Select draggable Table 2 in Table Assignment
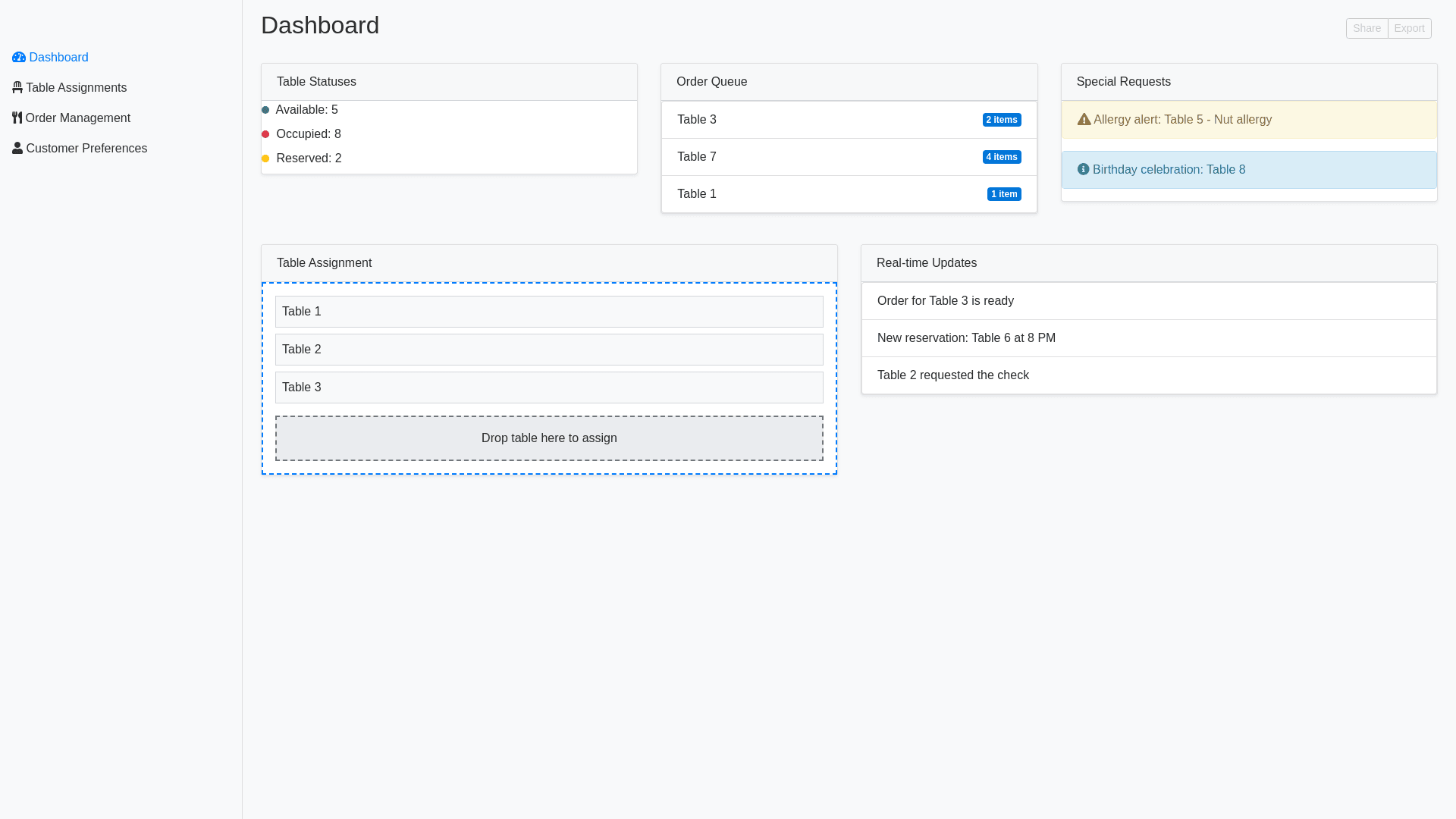The image size is (1456, 819). click(549, 350)
